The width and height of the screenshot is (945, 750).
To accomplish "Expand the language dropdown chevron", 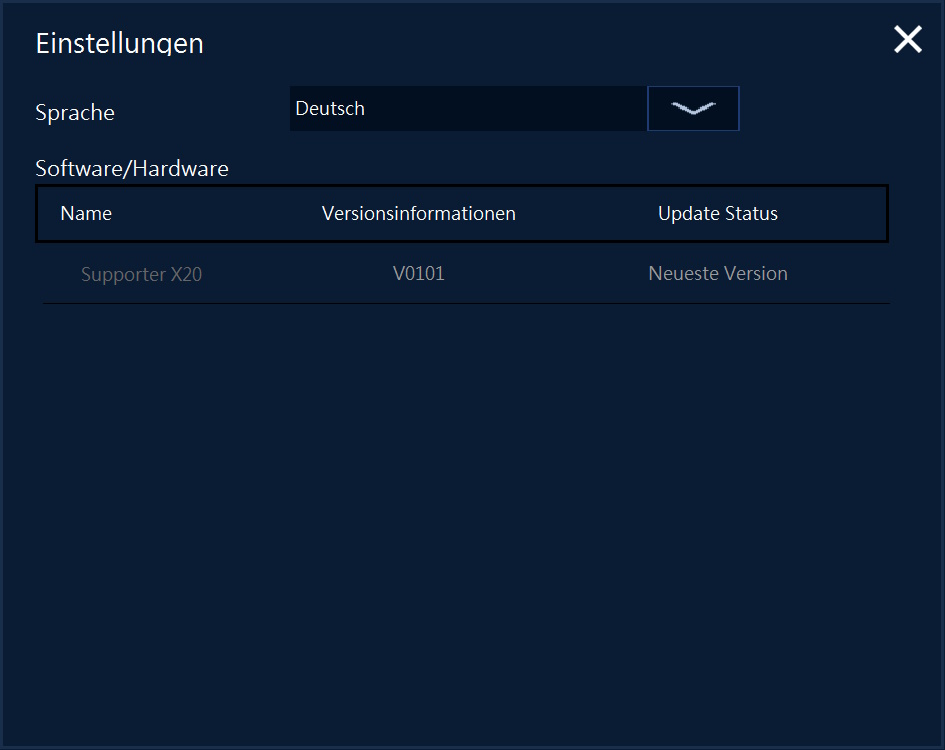I will (x=693, y=109).
